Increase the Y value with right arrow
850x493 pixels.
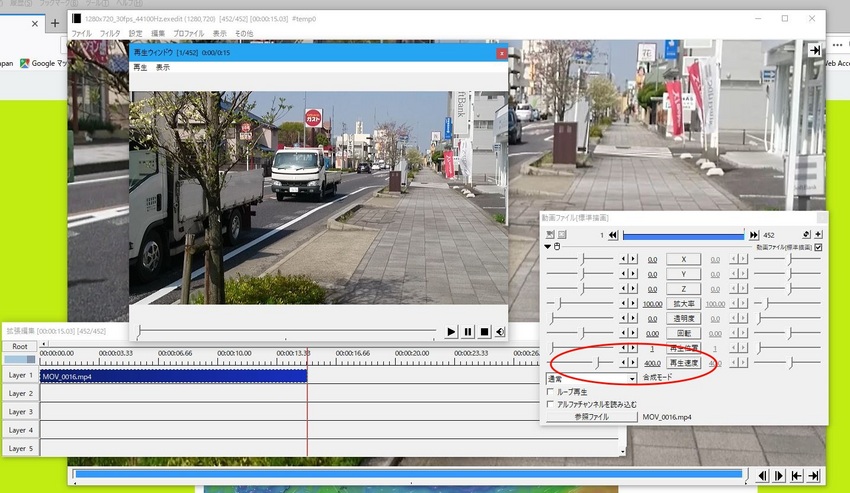pos(633,274)
